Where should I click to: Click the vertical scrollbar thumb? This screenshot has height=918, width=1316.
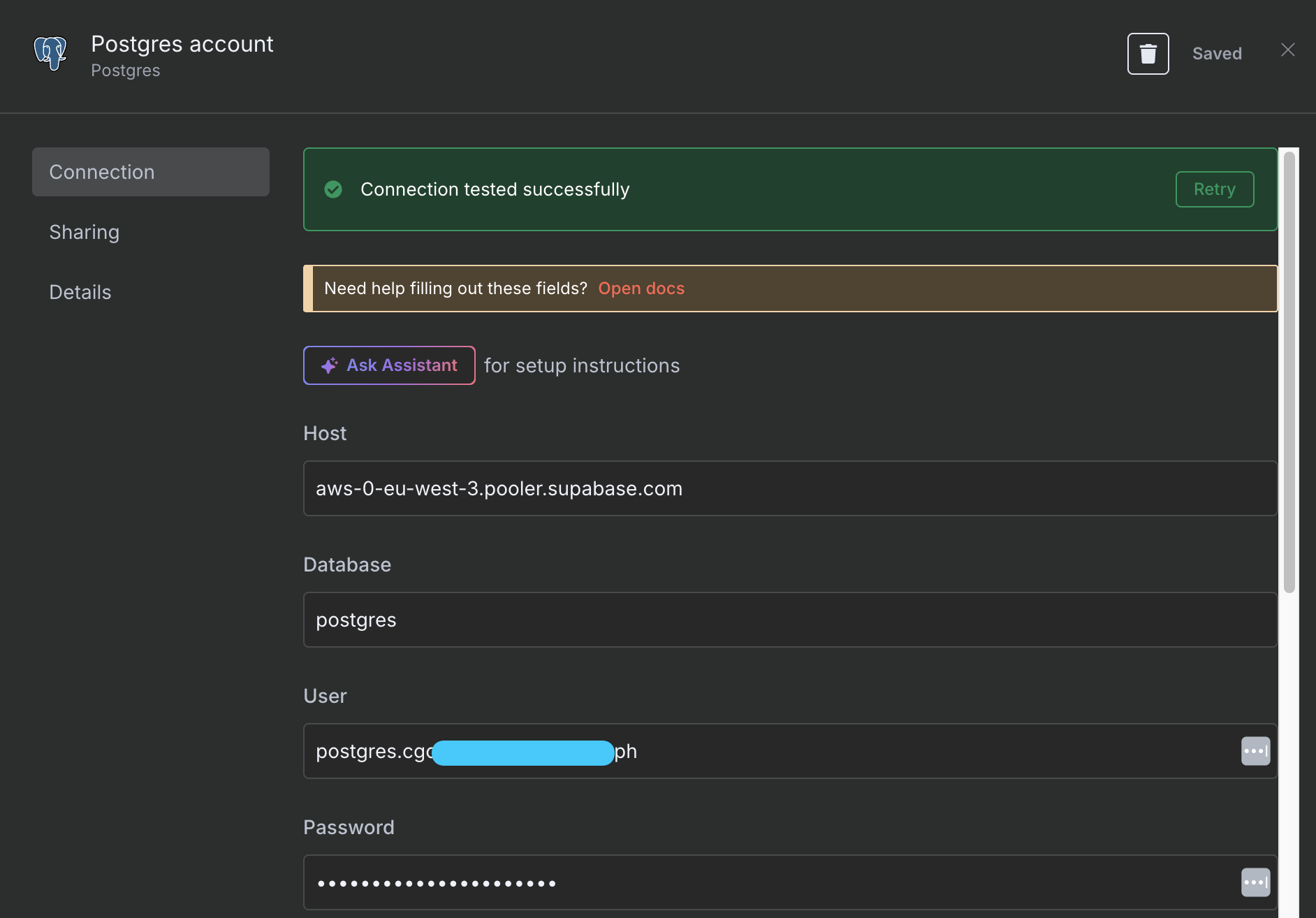(x=1289, y=372)
